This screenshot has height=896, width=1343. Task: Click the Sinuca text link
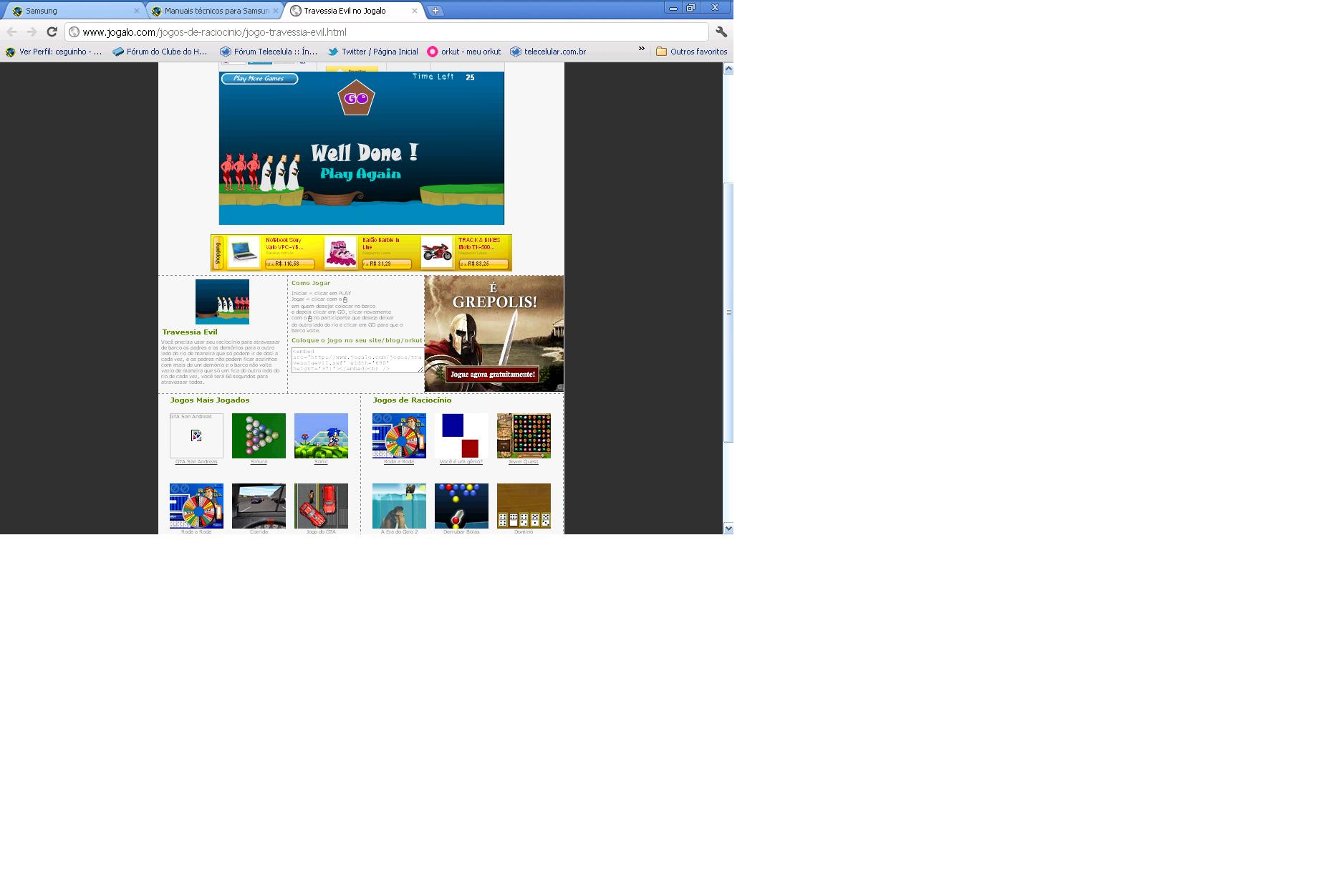(x=259, y=462)
